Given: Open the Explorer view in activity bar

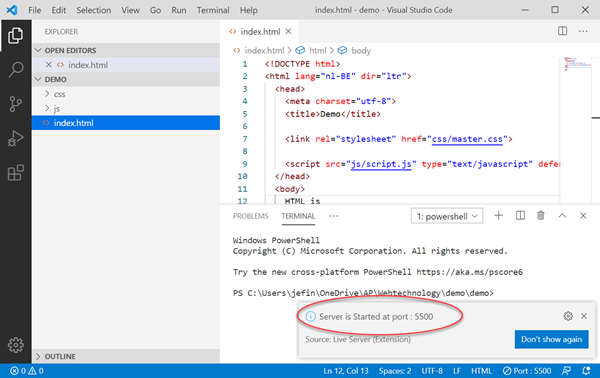Looking at the screenshot, I should (x=15, y=36).
